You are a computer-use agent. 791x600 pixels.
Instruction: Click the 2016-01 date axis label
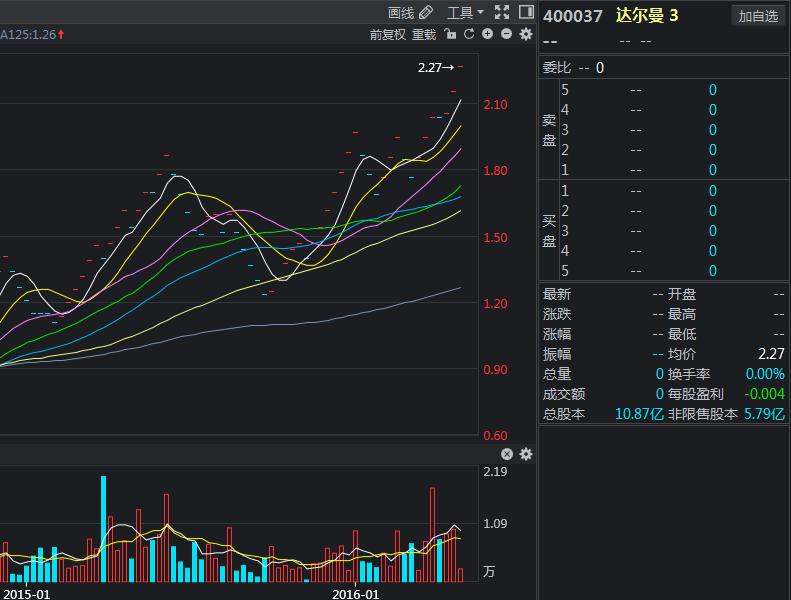(356, 594)
